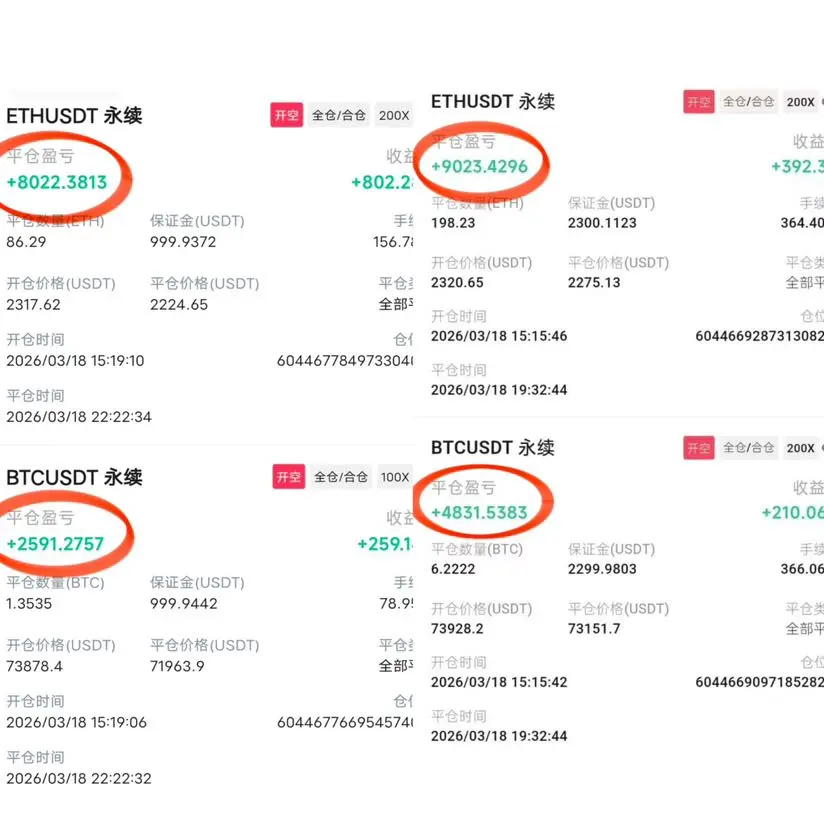Open the ETHUSDT 永续 title above +9023.4296

(x=492, y=102)
